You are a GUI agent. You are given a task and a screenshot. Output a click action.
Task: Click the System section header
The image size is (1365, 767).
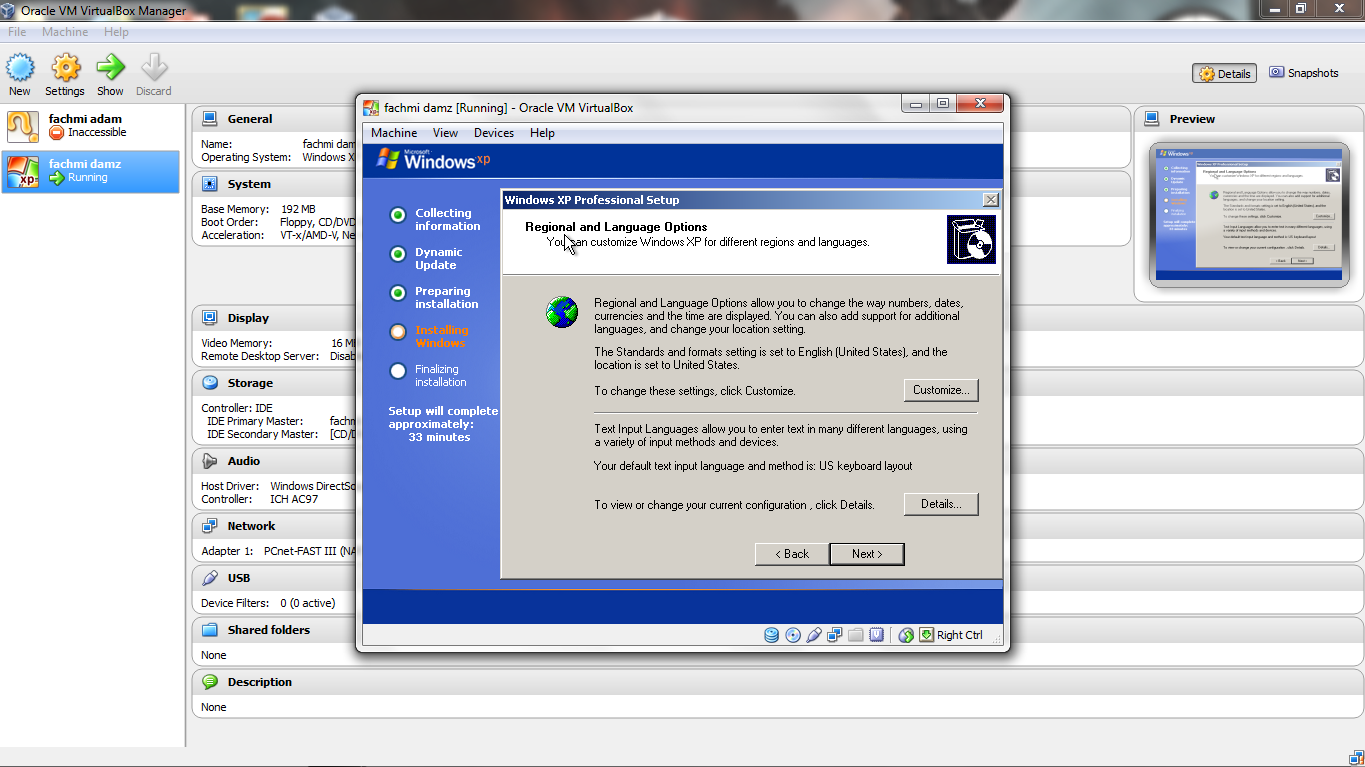point(249,184)
